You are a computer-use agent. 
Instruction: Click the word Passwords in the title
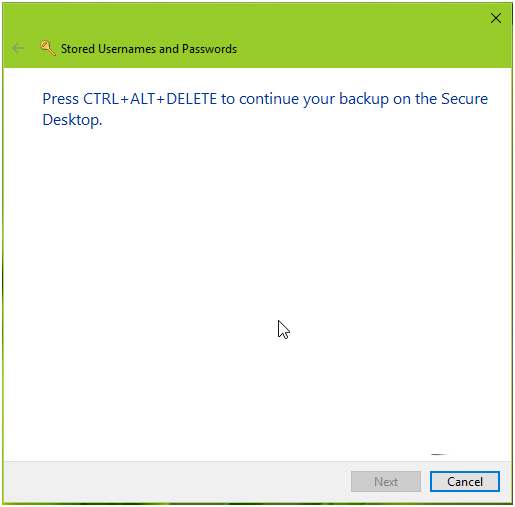pyautogui.click(x=209, y=49)
